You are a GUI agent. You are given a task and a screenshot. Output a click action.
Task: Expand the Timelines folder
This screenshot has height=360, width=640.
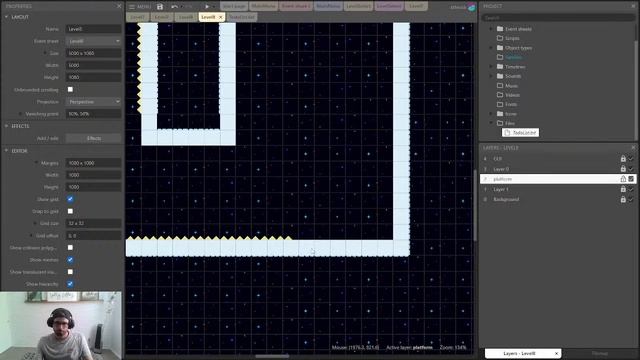point(491,67)
